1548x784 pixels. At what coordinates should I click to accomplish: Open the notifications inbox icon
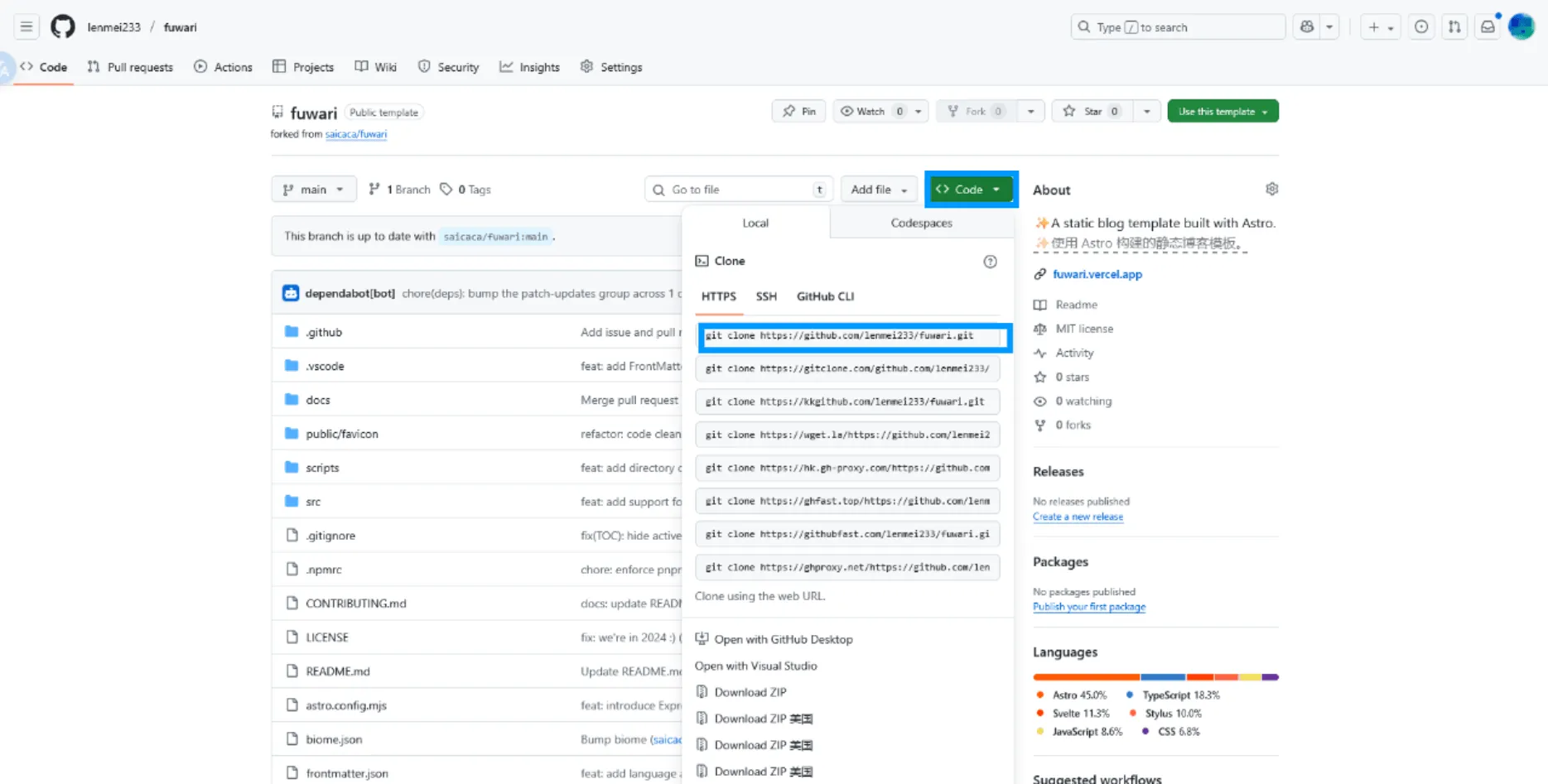coord(1488,27)
